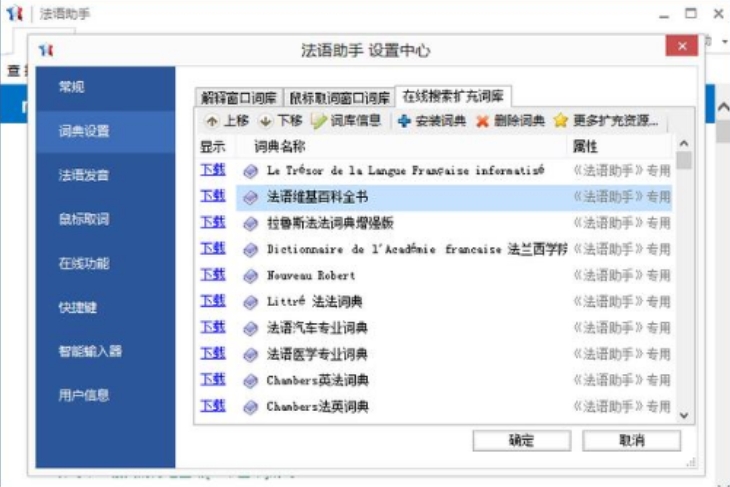
Task: Click the dictionary list scrollbar down arrow
Action: (683, 415)
